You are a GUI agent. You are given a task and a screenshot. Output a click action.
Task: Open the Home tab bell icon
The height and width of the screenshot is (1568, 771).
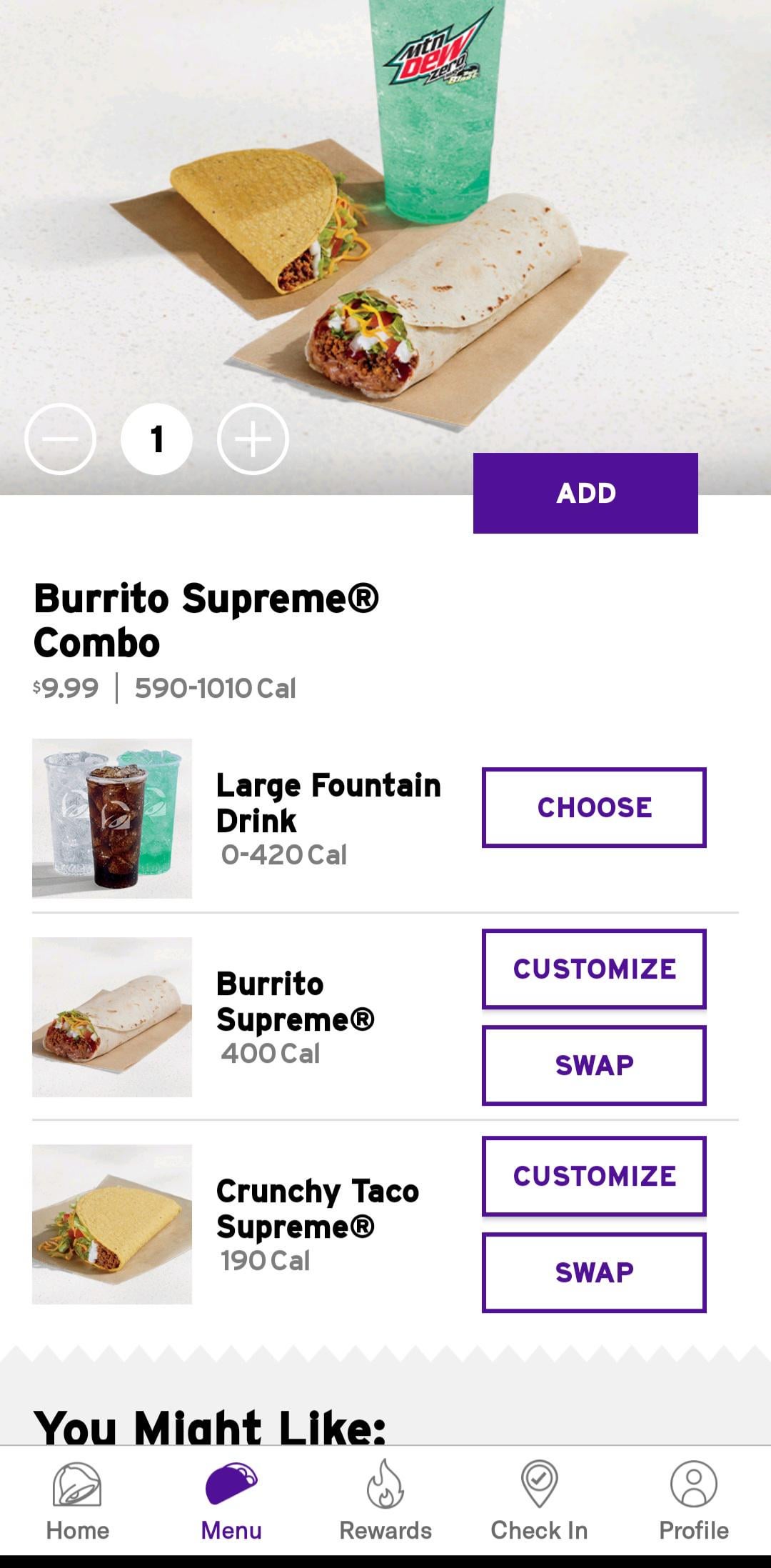click(77, 1484)
